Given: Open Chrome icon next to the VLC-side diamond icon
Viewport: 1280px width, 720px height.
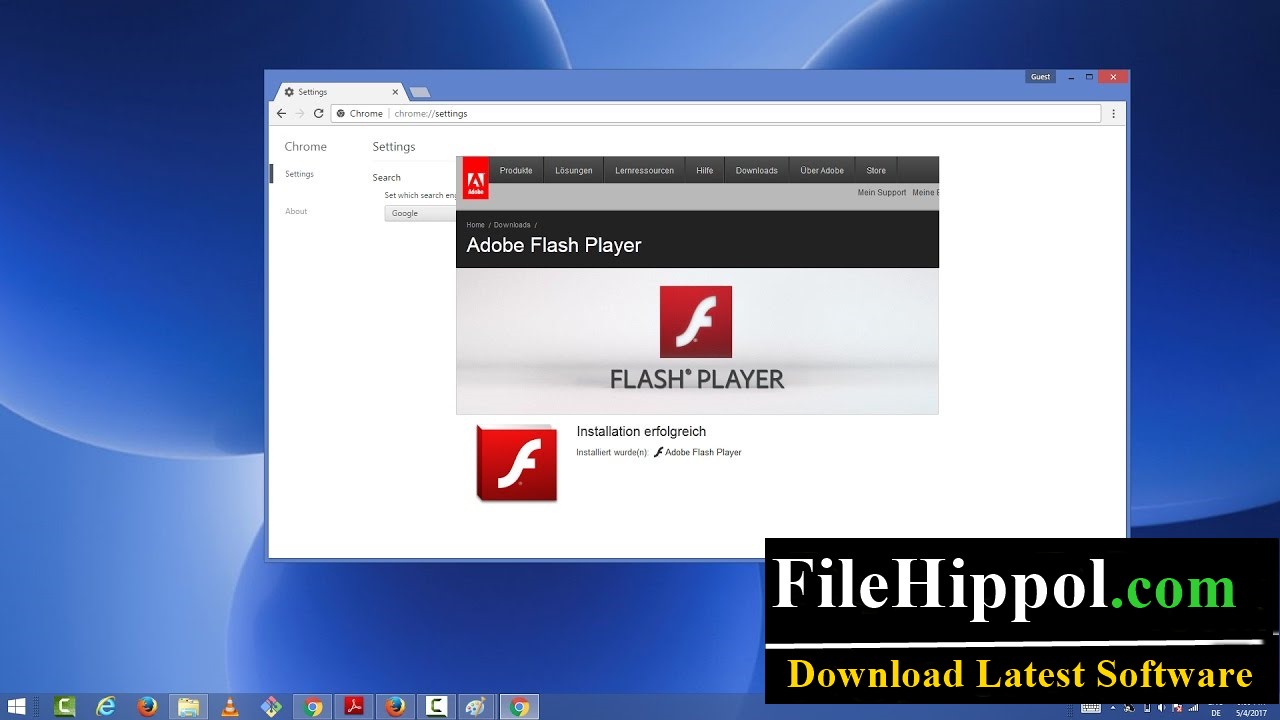Looking at the screenshot, I should tap(313, 707).
